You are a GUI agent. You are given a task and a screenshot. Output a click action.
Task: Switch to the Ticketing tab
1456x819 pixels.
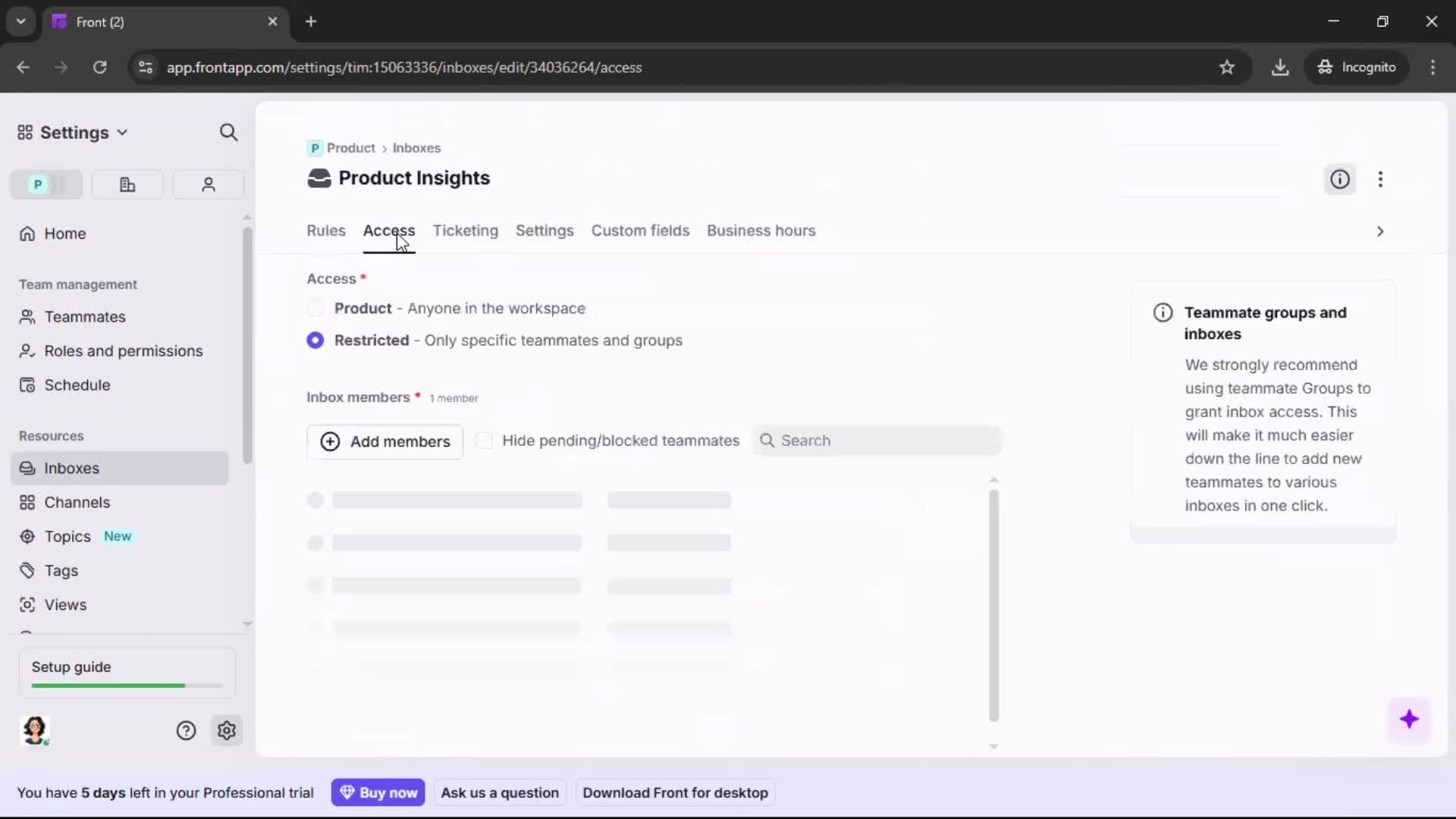[x=466, y=231]
